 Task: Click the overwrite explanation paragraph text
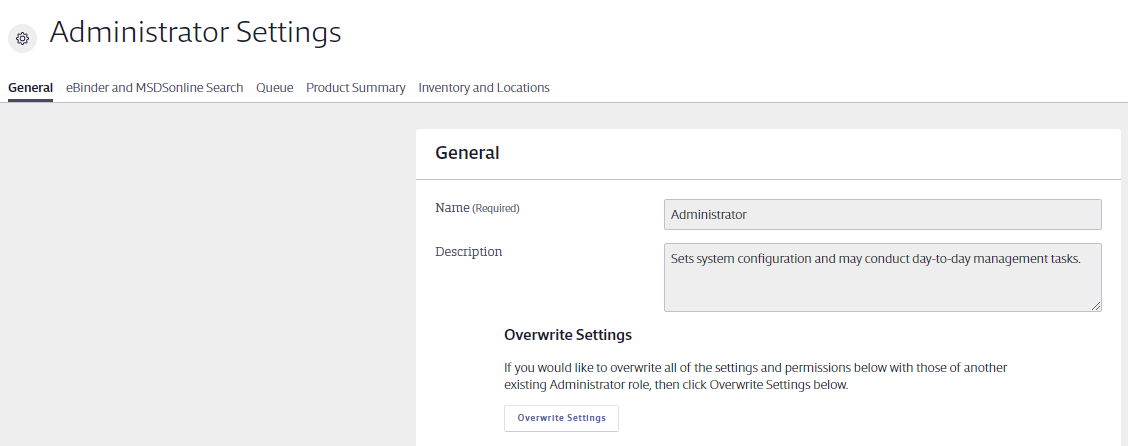click(755, 376)
